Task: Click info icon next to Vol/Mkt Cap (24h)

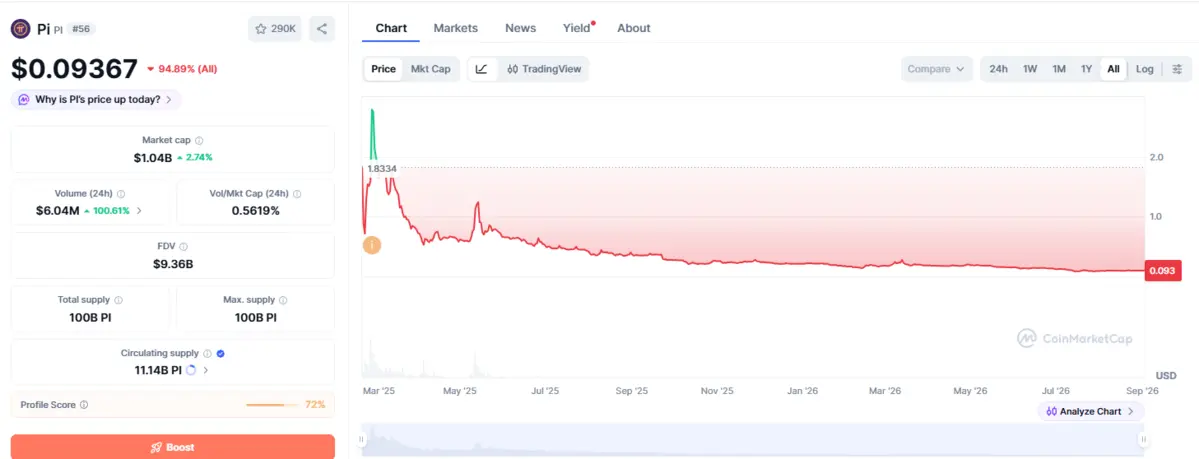Action: (297, 194)
